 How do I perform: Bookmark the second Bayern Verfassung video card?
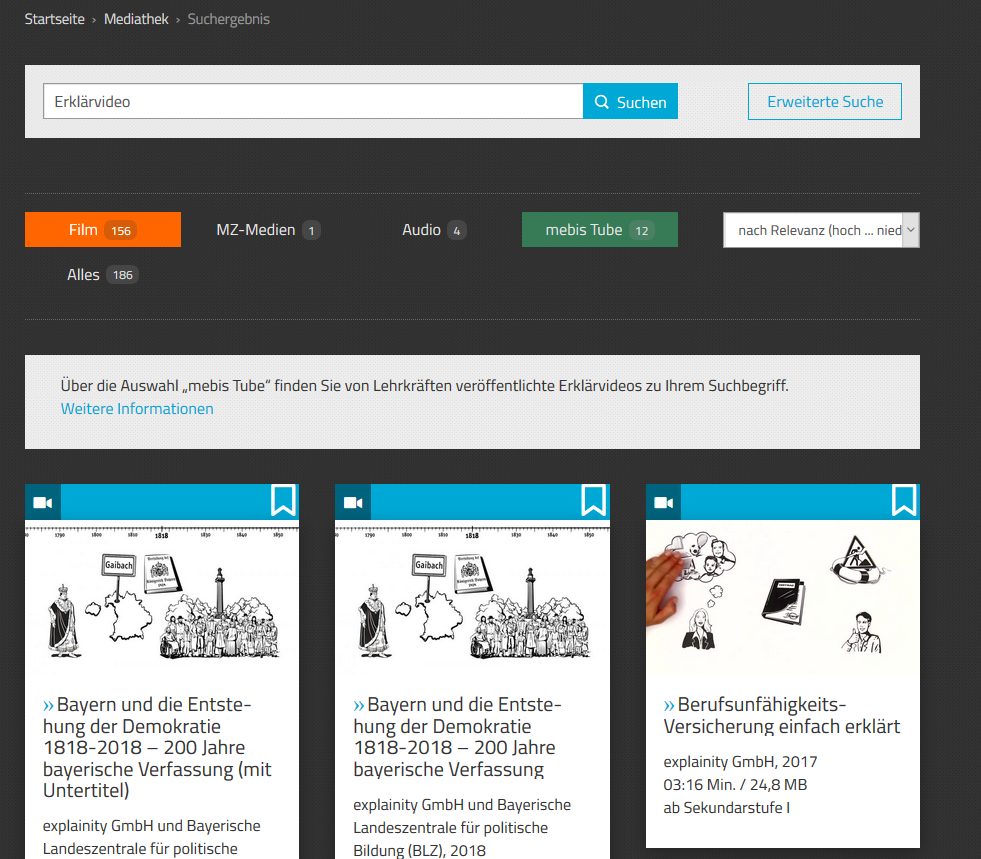click(x=593, y=500)
